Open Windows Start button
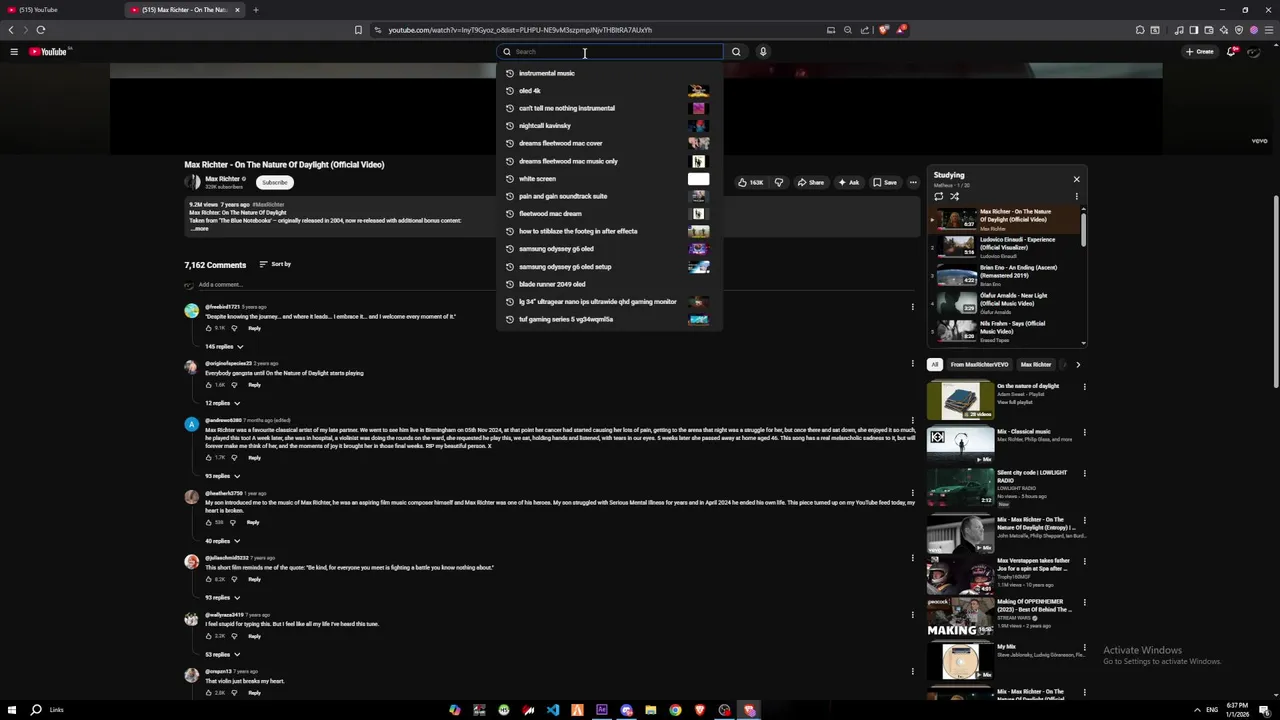Image resolution: width=1280 pixels, height=720 pixels. (x=12, y=710)
